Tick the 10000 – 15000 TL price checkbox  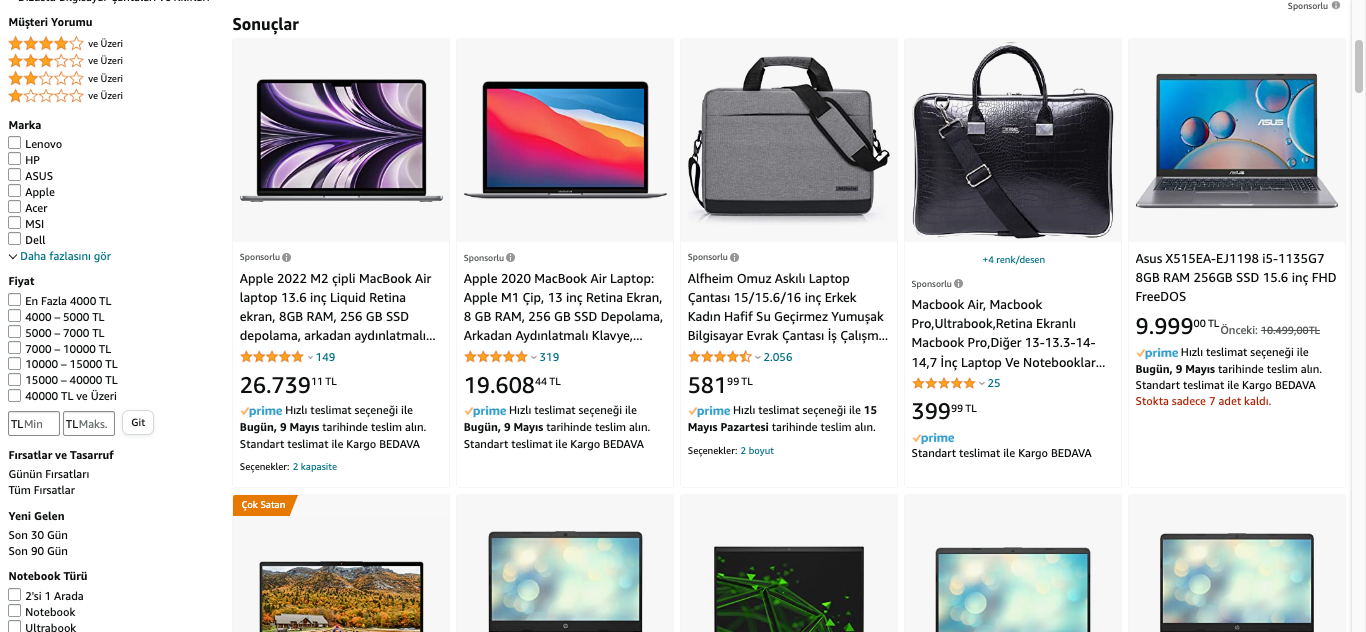pyautogui.click(x=15, y=364)
